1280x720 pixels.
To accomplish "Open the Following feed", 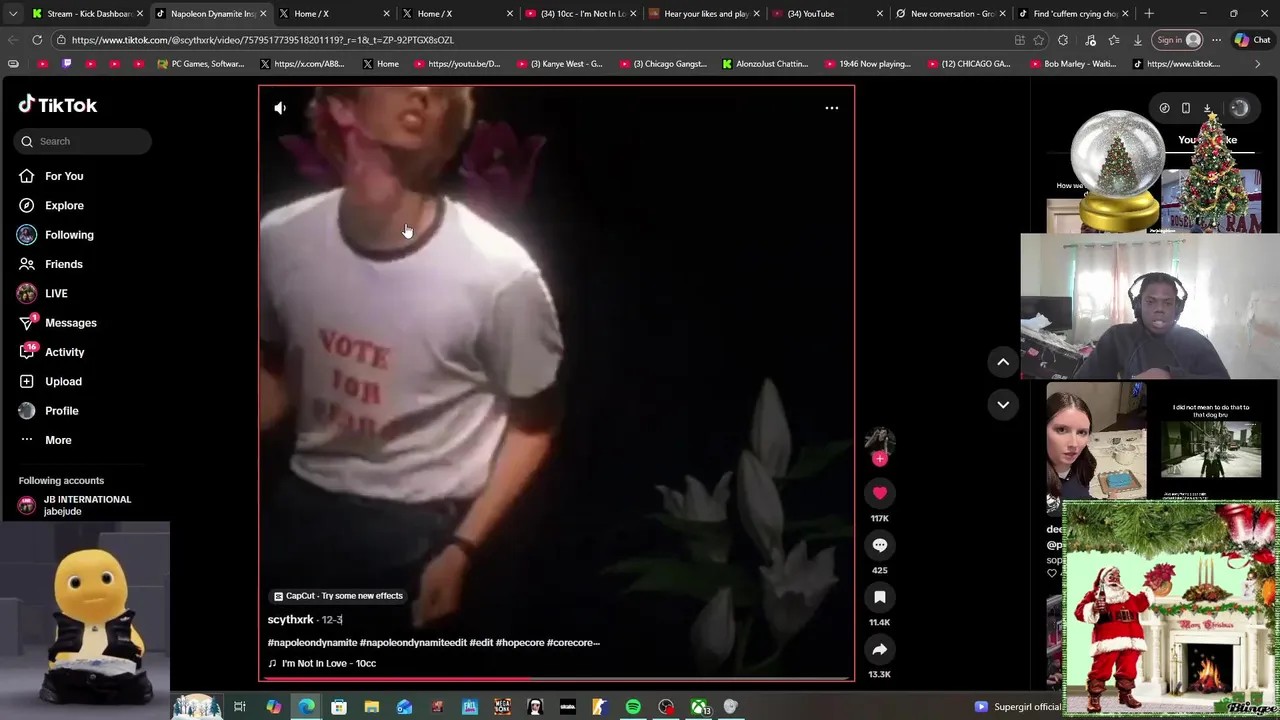I will pos(55,235).
